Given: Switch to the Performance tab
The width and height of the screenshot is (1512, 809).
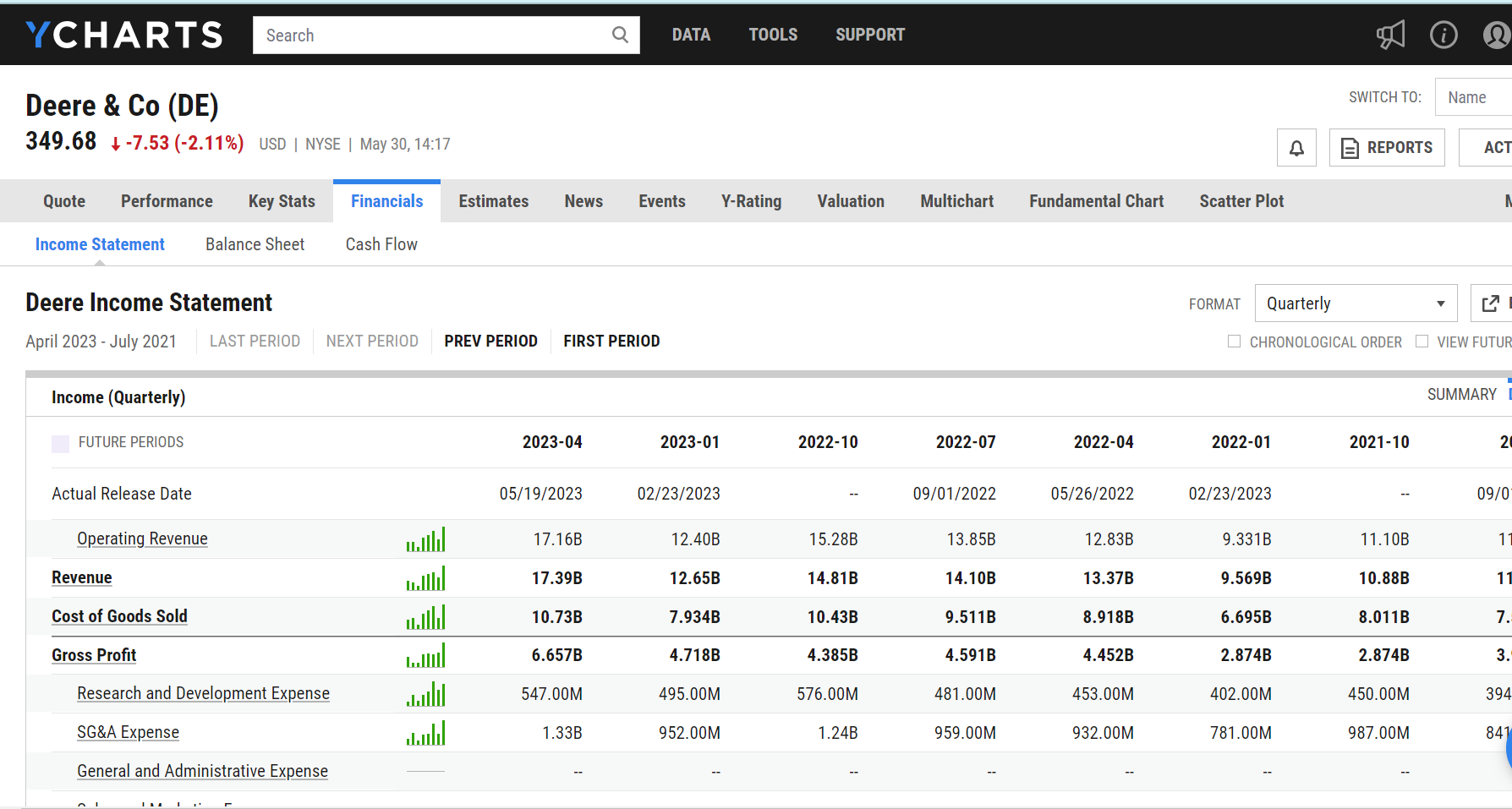Looking at the screenshot, I should pyautogui.click(x=167, y=201).
